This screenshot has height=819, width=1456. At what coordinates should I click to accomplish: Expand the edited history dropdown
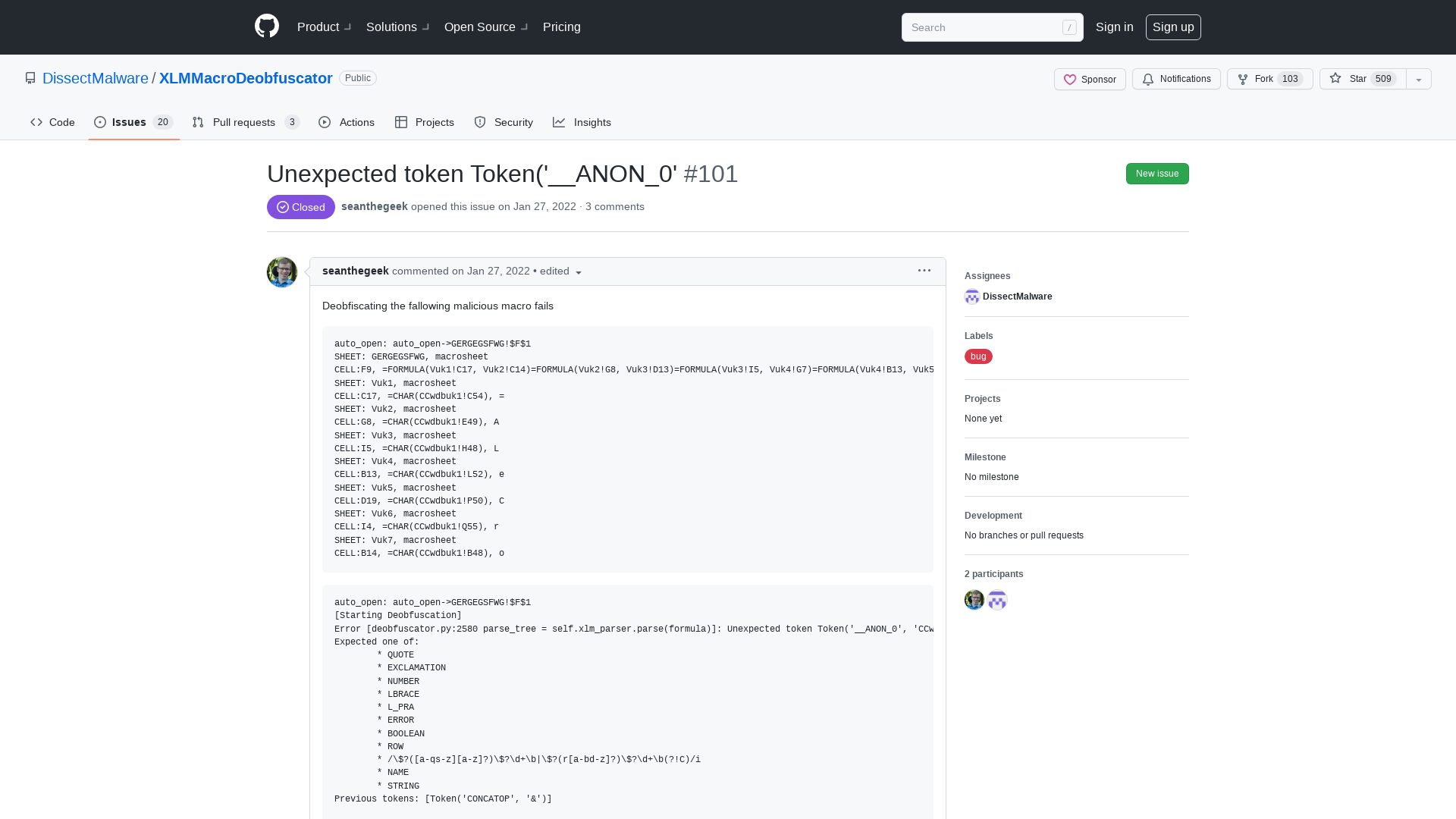pyautogui.click(x=561, y=271)
